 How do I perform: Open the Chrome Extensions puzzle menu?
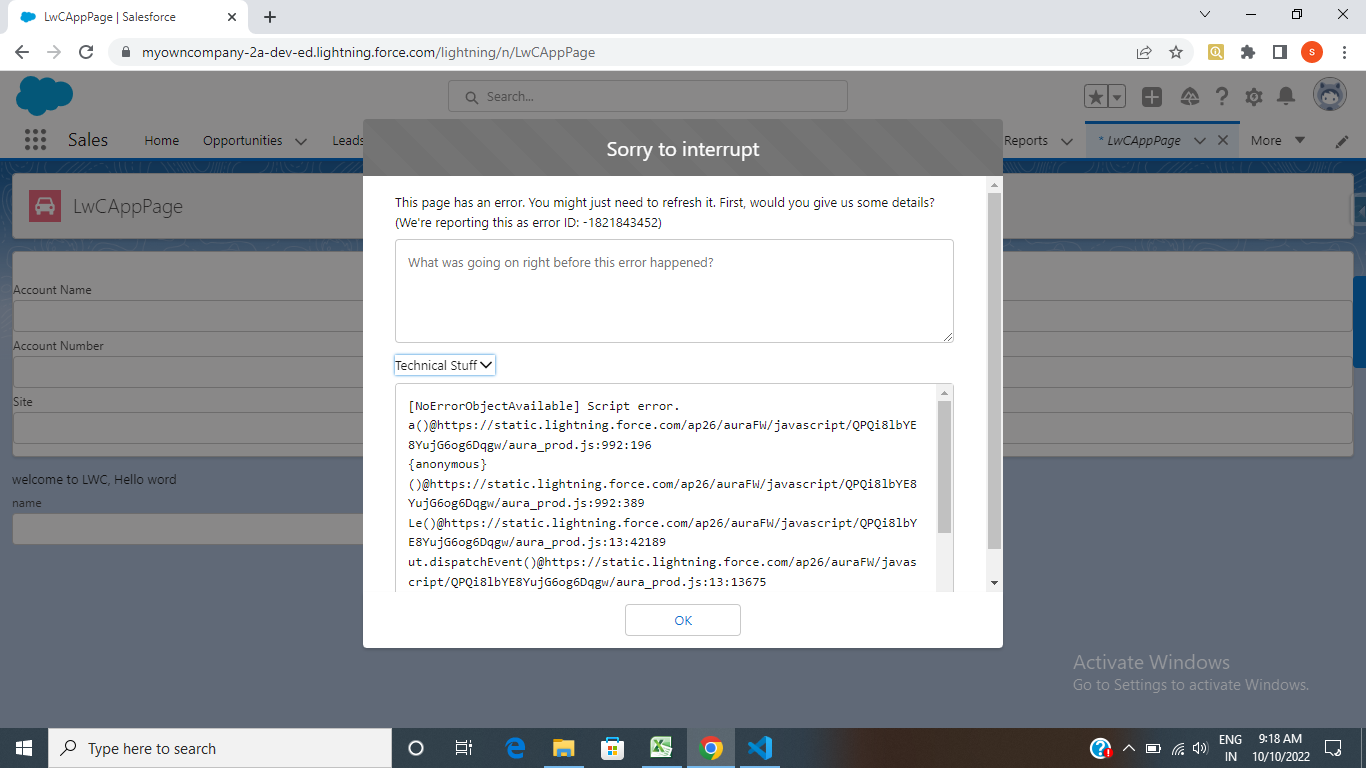click(1248, 52)
